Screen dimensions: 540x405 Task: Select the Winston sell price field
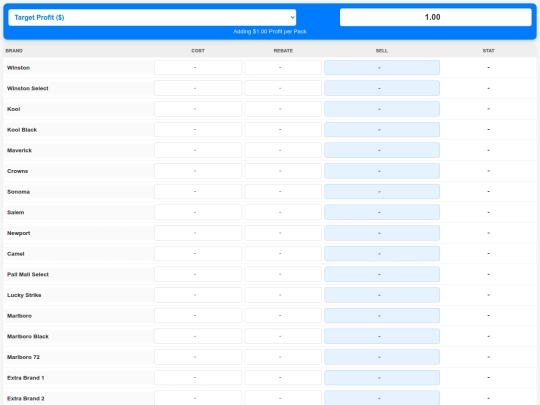tap(382, 68)
